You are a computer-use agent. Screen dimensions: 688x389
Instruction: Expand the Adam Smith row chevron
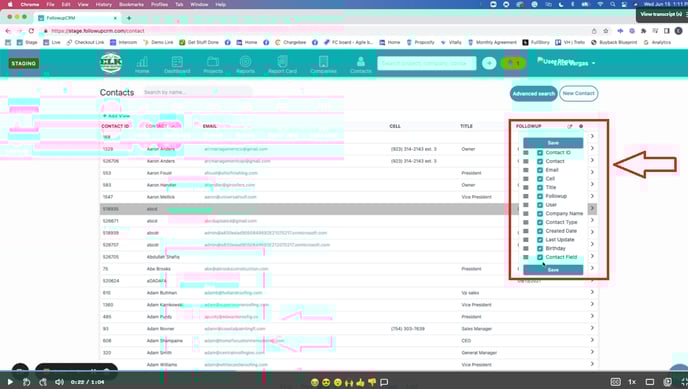[592, 352]
